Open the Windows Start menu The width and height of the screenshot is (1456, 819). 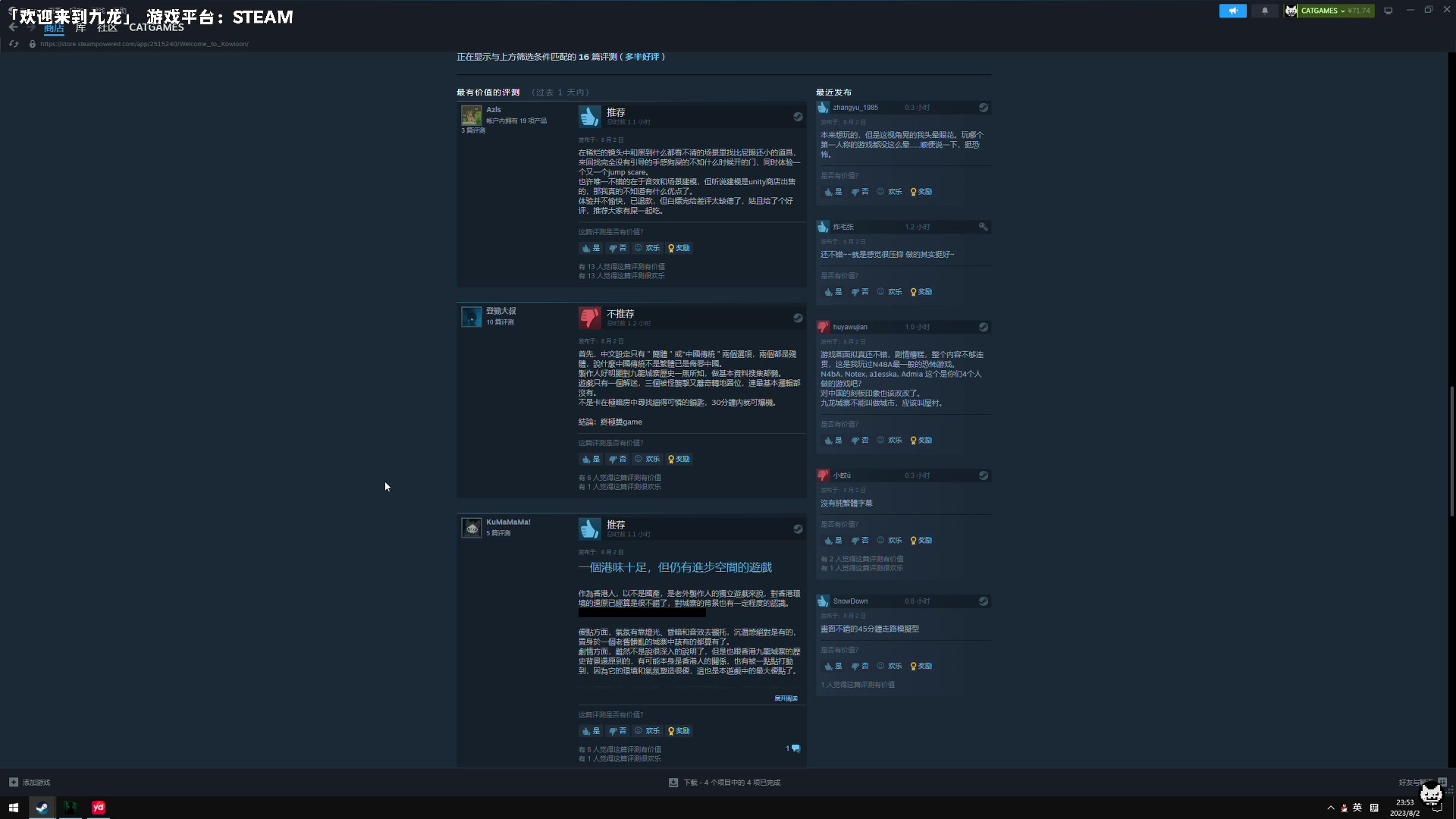pyautogui.click(x=14, y=808)
